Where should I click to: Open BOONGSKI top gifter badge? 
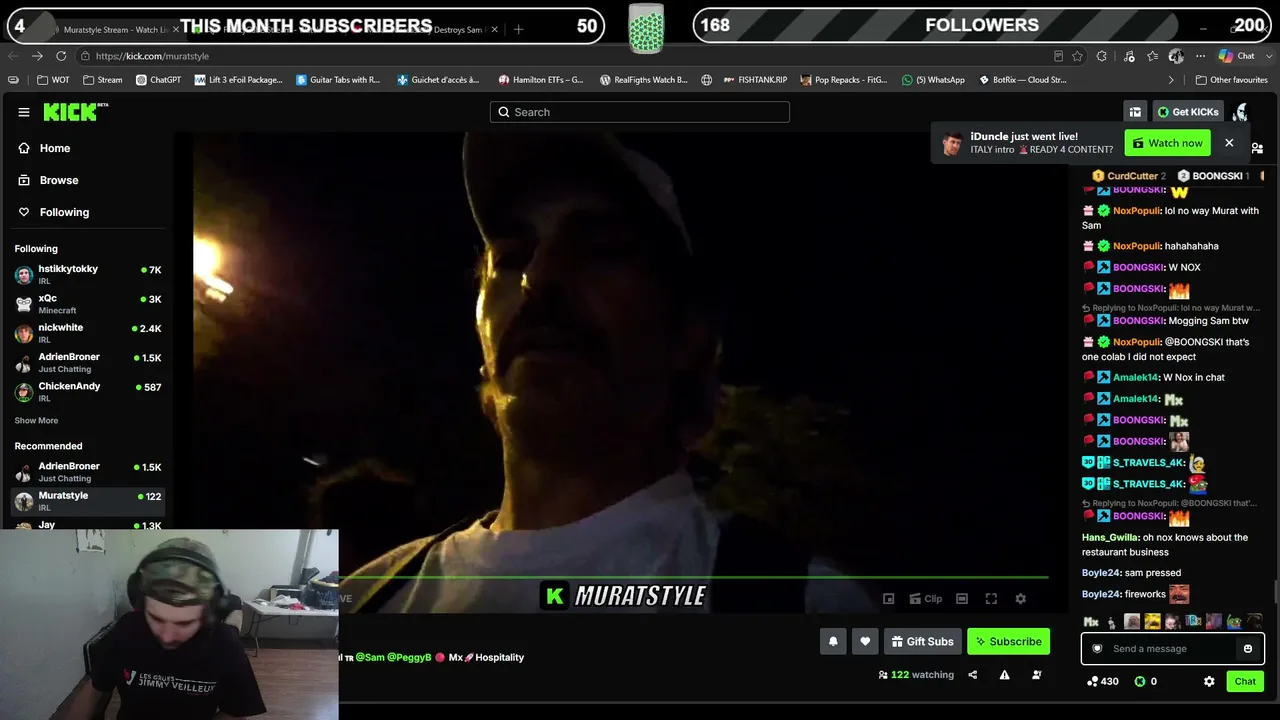1212,176
